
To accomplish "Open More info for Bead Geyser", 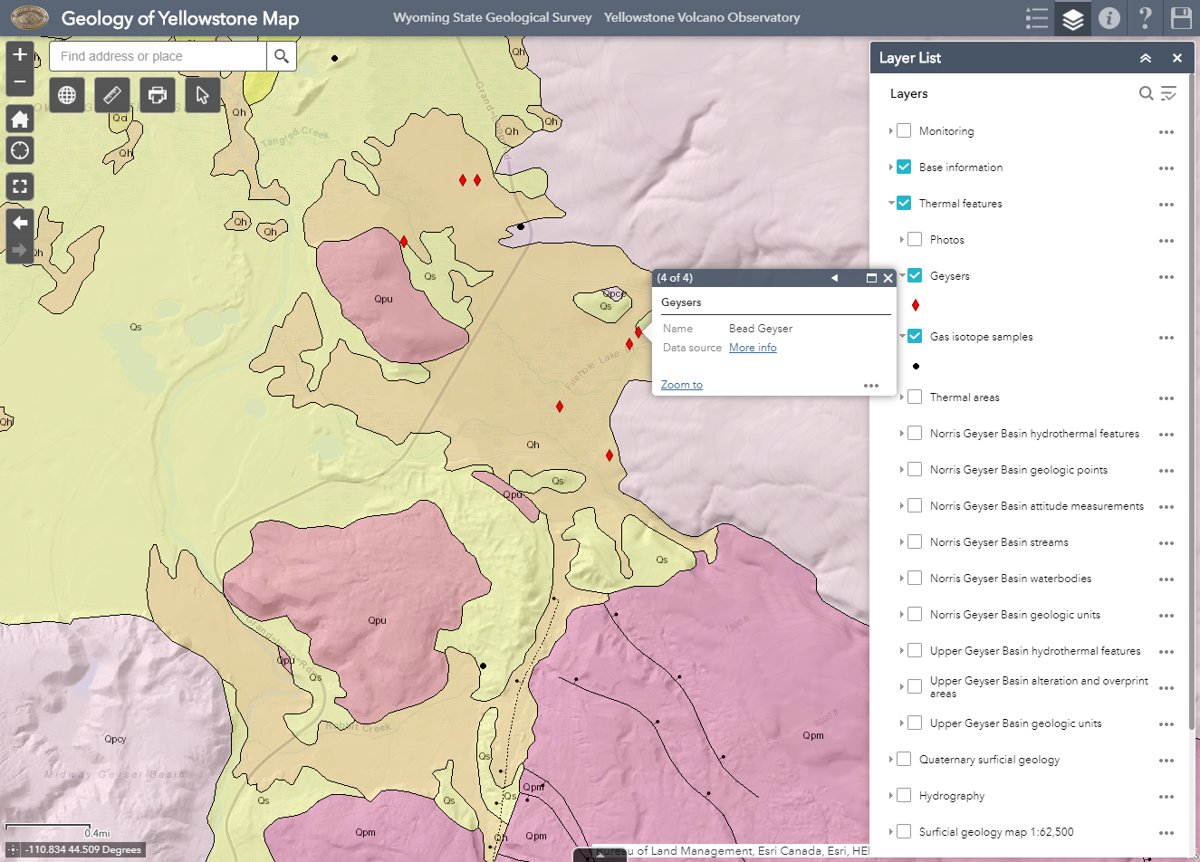I will tap(752, 347).
